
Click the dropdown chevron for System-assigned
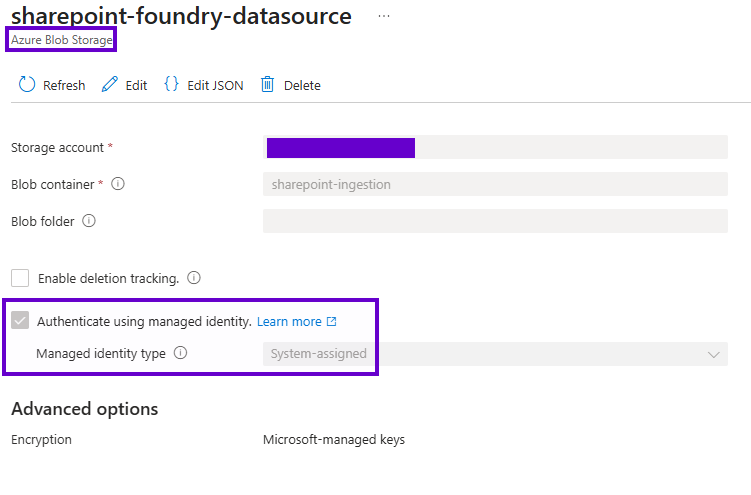(714, 354)
